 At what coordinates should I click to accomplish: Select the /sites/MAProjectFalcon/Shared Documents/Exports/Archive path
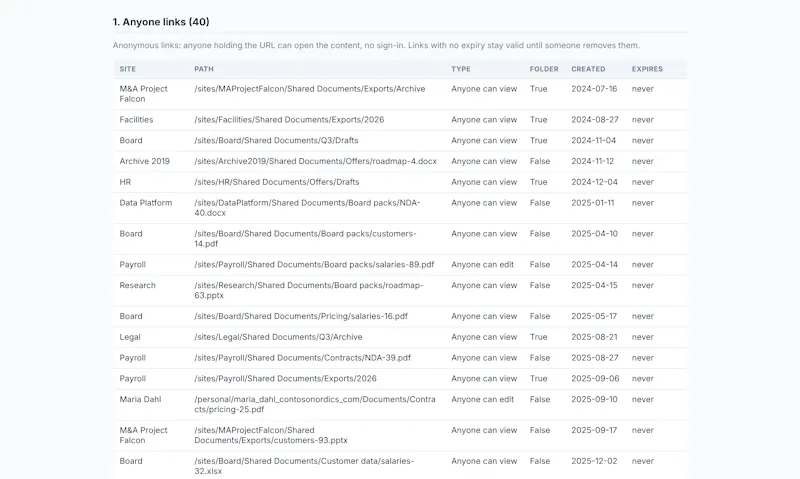coord(310,89)
